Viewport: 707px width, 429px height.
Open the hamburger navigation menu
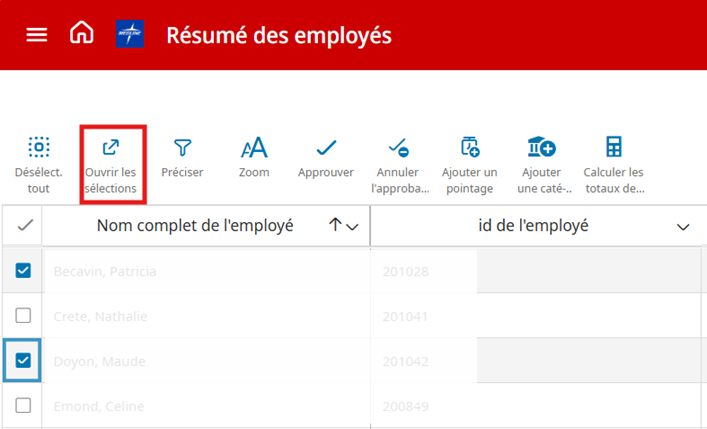tap(36, 35)
